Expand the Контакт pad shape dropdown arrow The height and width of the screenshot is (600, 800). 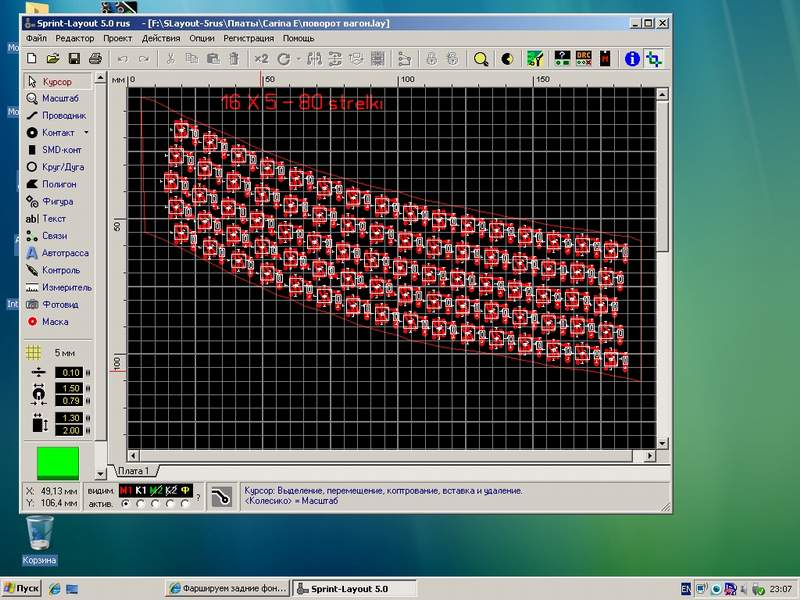(87, 132)
